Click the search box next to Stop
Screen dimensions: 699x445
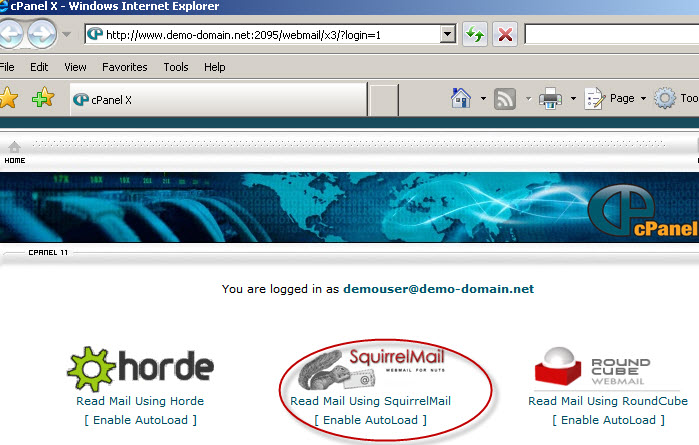click(612, 34)
